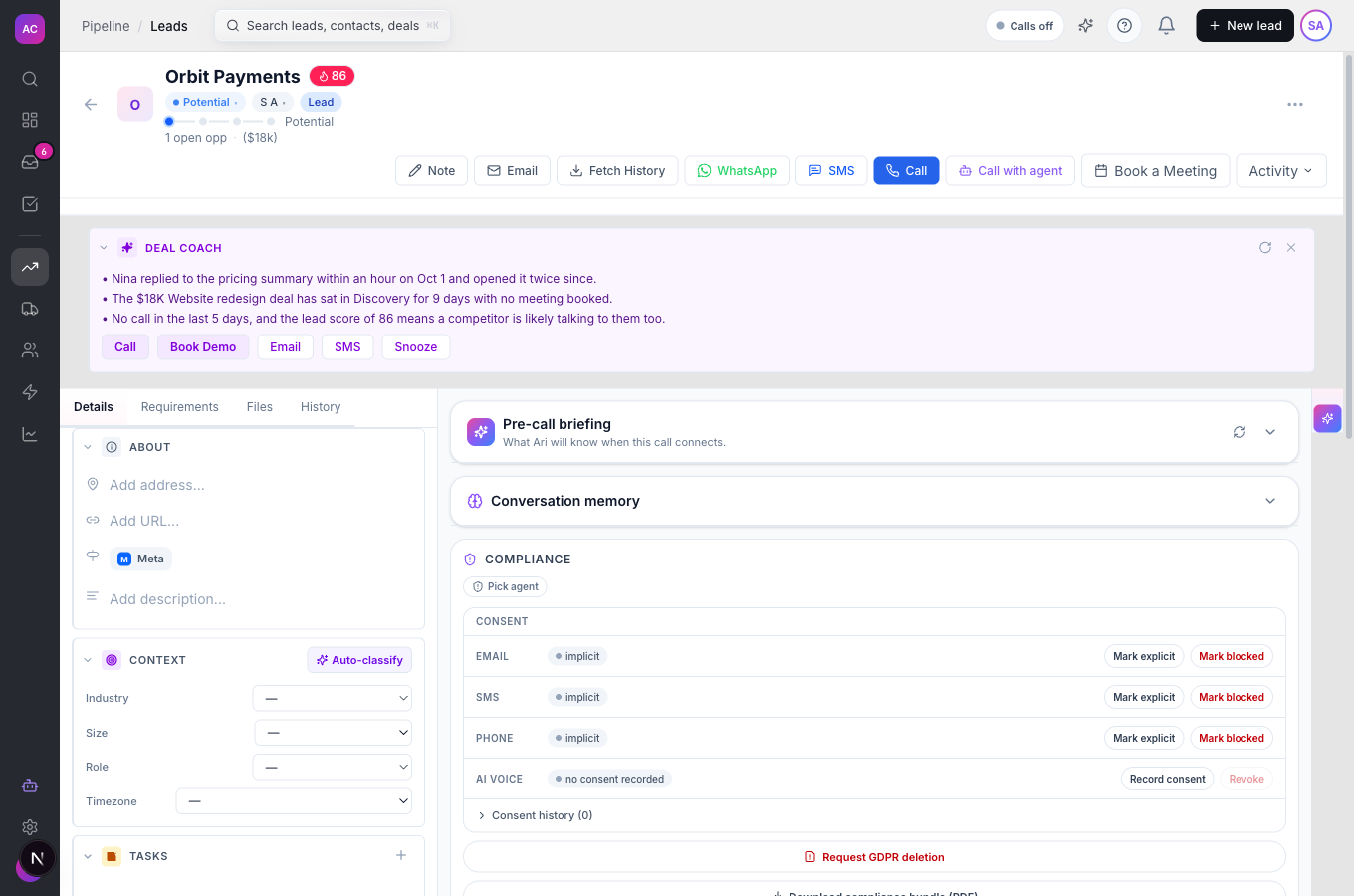
Task: Open pipeline trend icon in sidebar
Action: coord(30,267)
